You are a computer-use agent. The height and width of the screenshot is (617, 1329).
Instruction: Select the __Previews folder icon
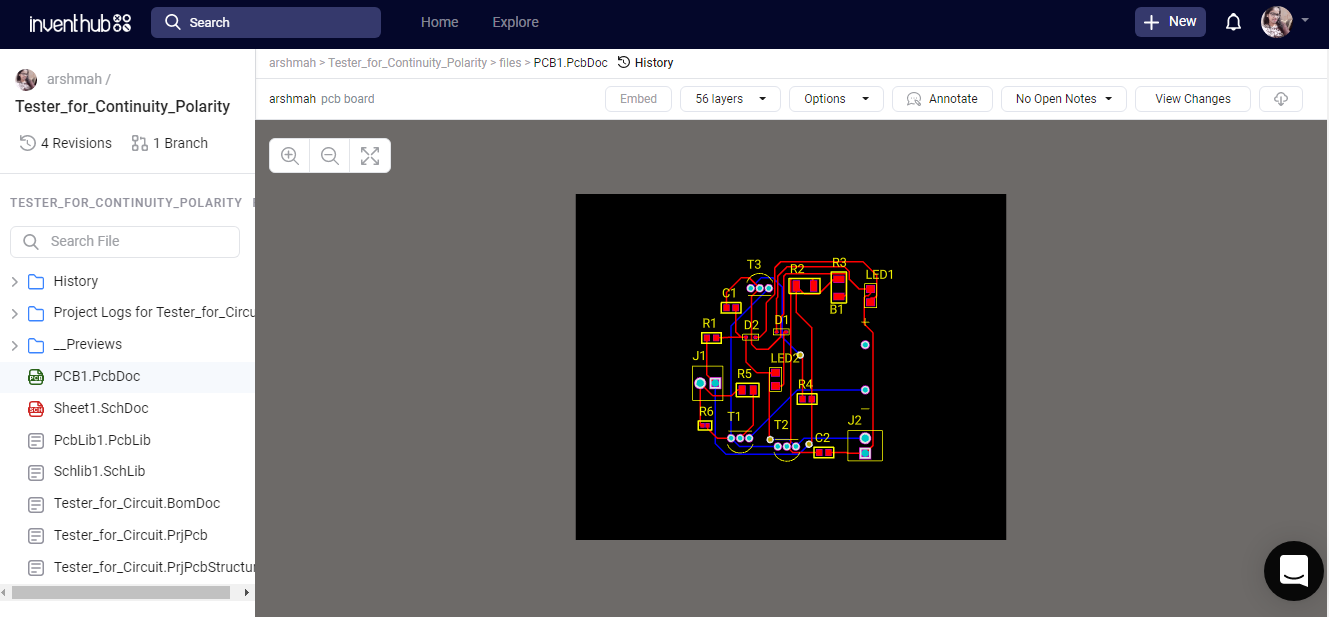[x=36, y=346]
